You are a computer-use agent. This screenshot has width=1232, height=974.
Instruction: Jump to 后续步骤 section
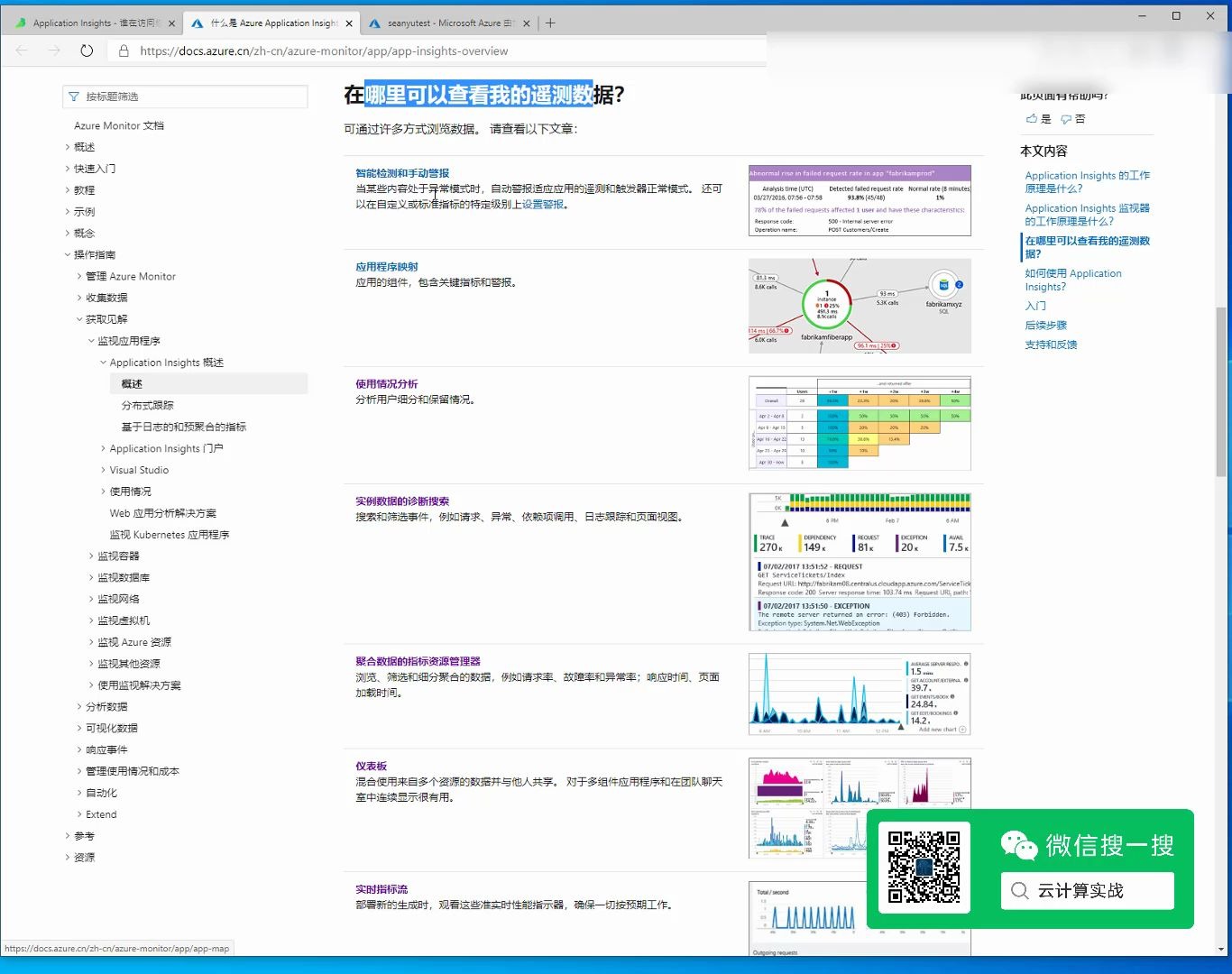click(1045, 326)
